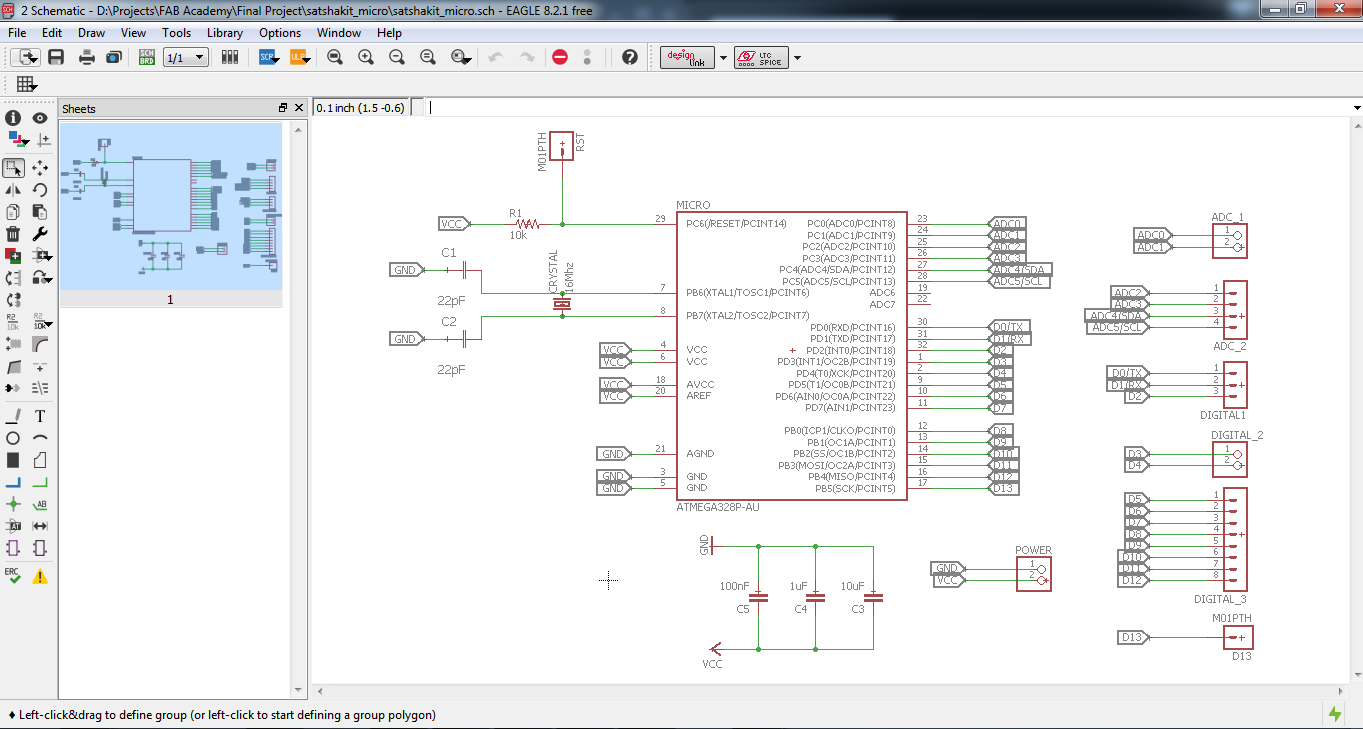Select the Text tool
The height and width of the screenshot is (729, 1363).
(40, 416)
